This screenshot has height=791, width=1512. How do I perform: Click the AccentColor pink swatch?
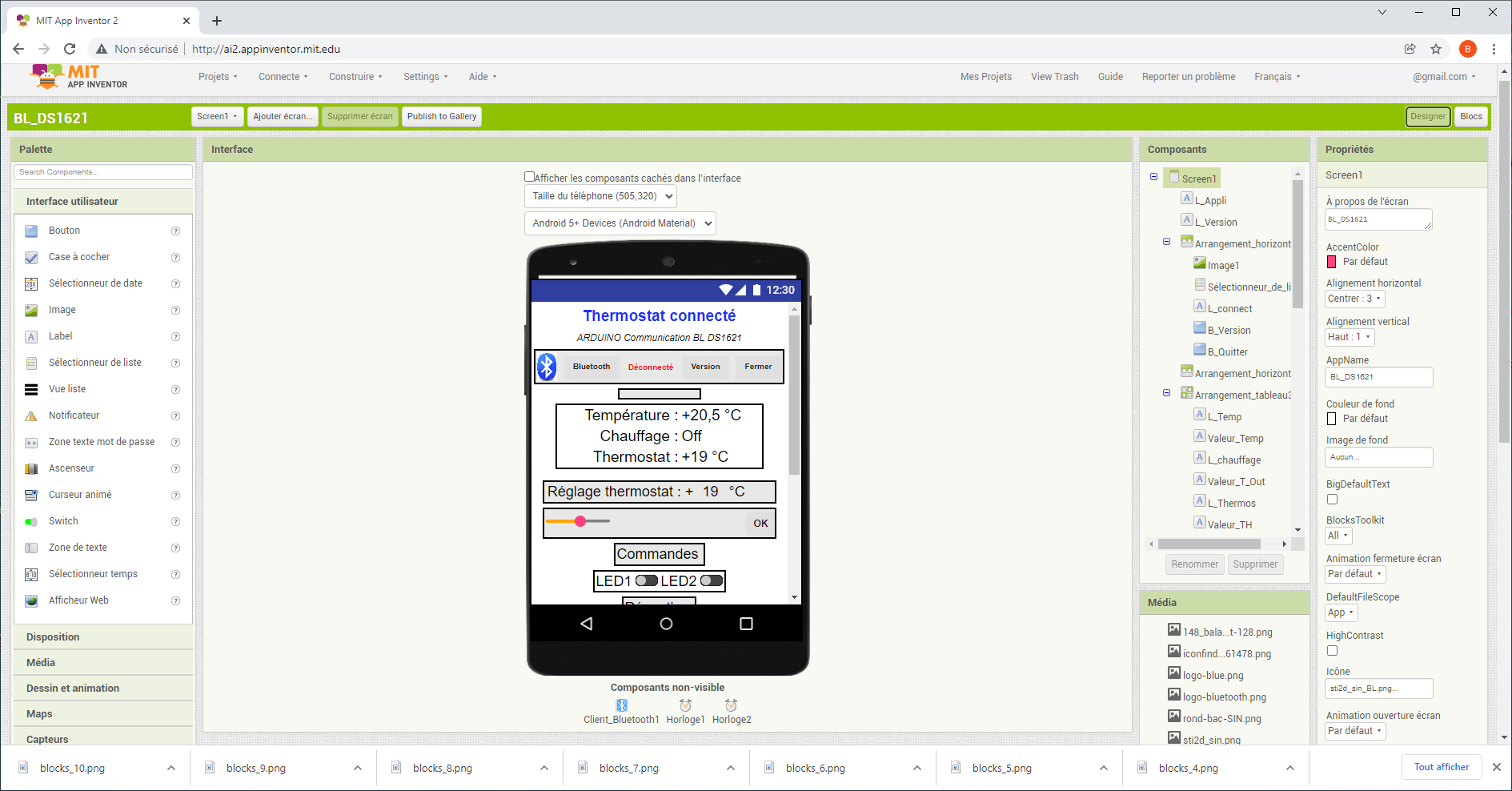1332,262
